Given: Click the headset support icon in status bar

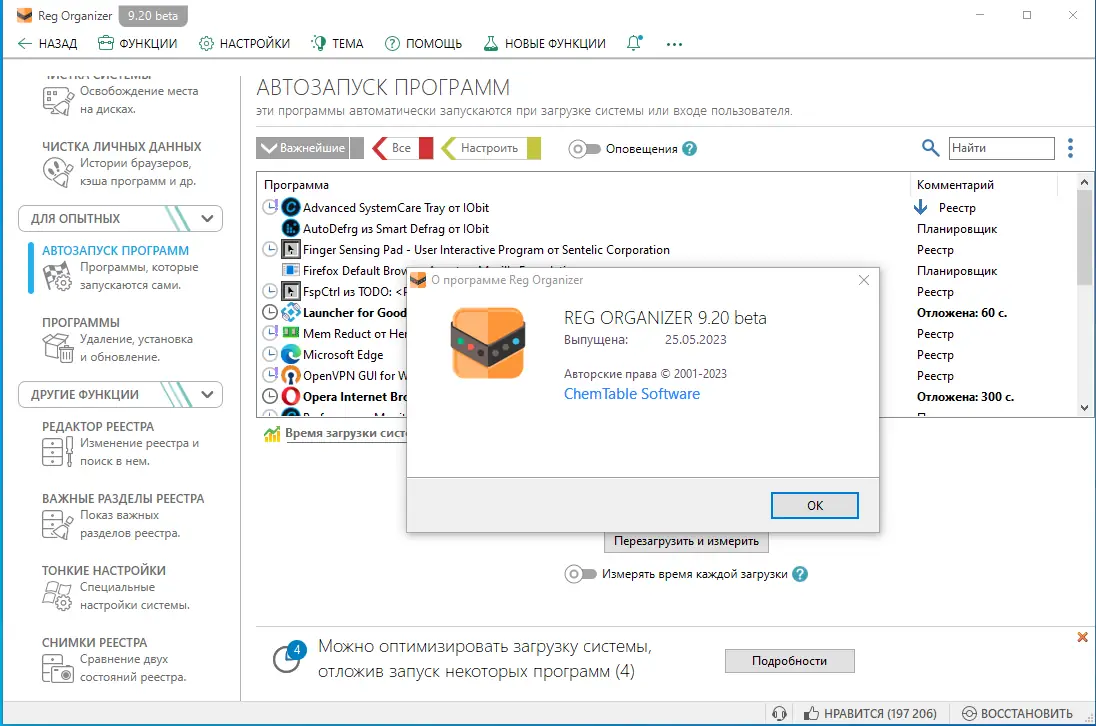Looking at the screenshot, I should (x=779, y=713).
